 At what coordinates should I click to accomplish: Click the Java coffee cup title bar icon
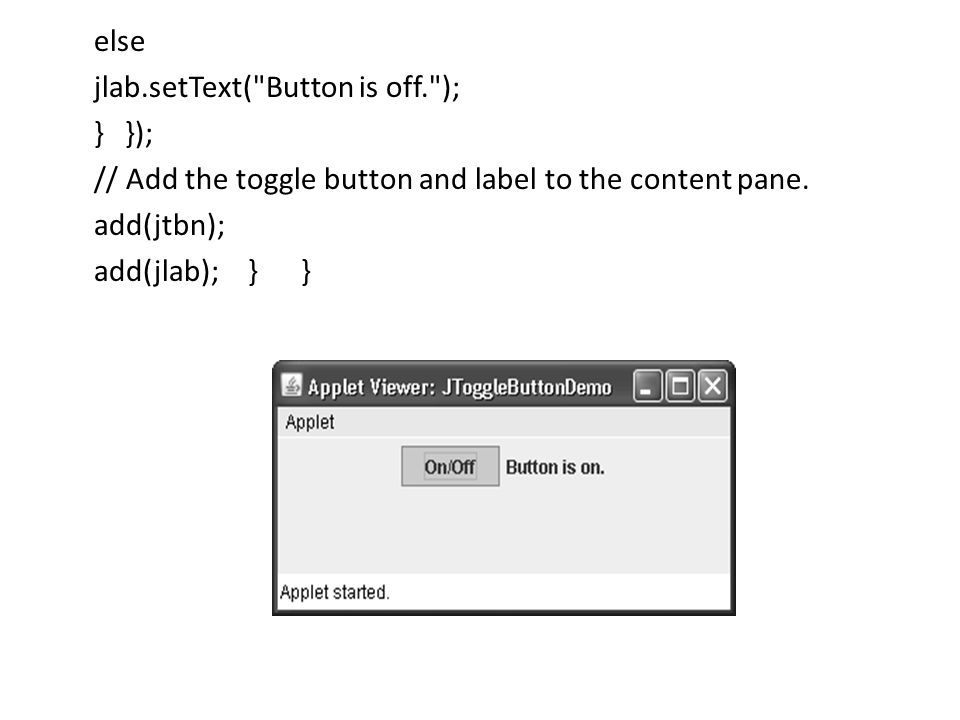coord(291,386)
